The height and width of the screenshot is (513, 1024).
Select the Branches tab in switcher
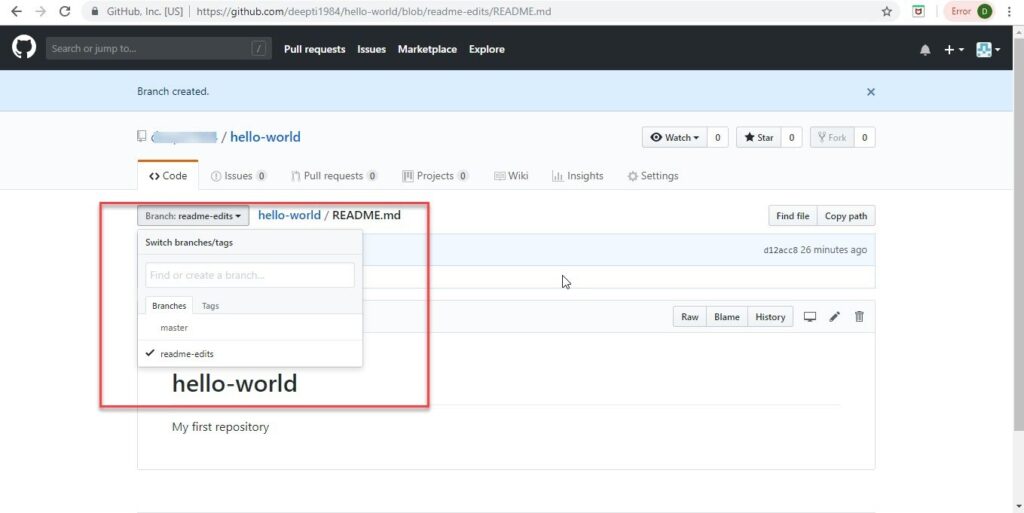tap(169, 305)
